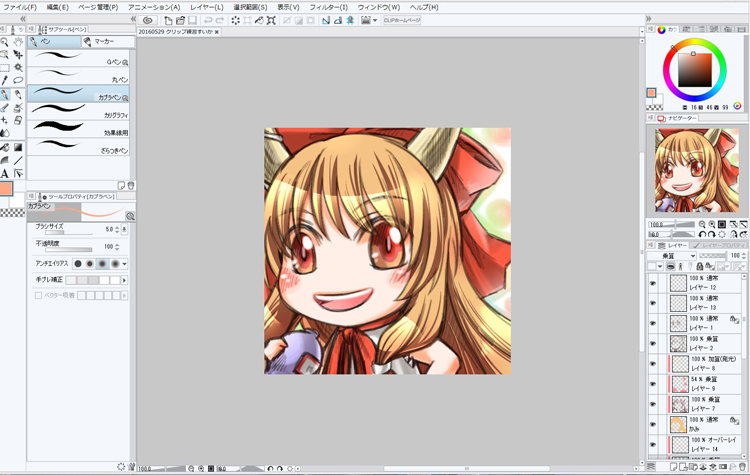
Task: Open the layer blend mode 乗算 dropdown
Action: (x=671, y=256)
